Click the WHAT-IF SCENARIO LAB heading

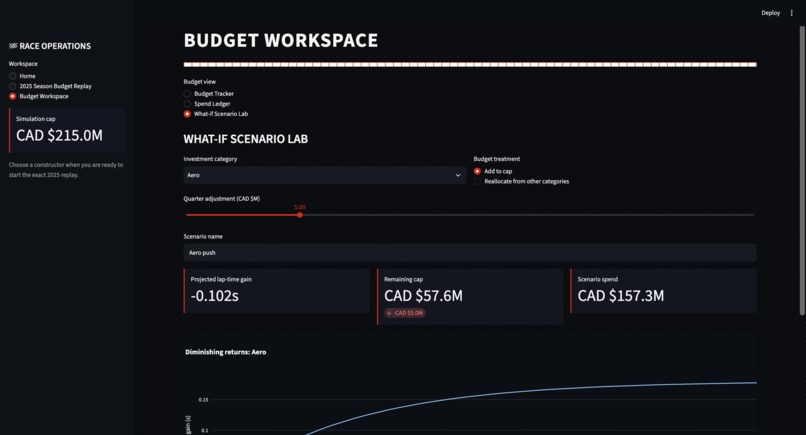[x=246, y=139]
